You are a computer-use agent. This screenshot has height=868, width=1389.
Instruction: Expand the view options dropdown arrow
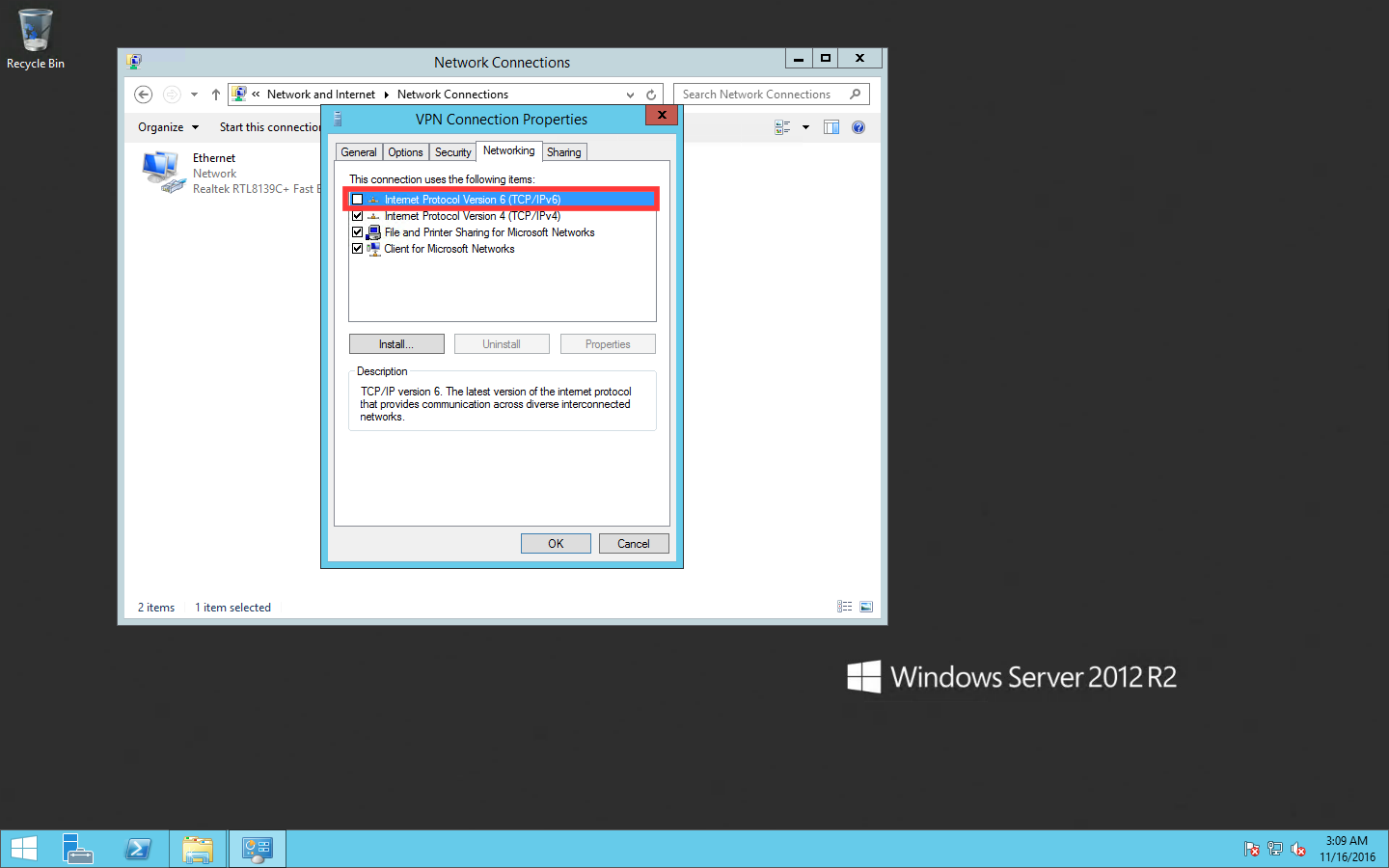point(805,127)
